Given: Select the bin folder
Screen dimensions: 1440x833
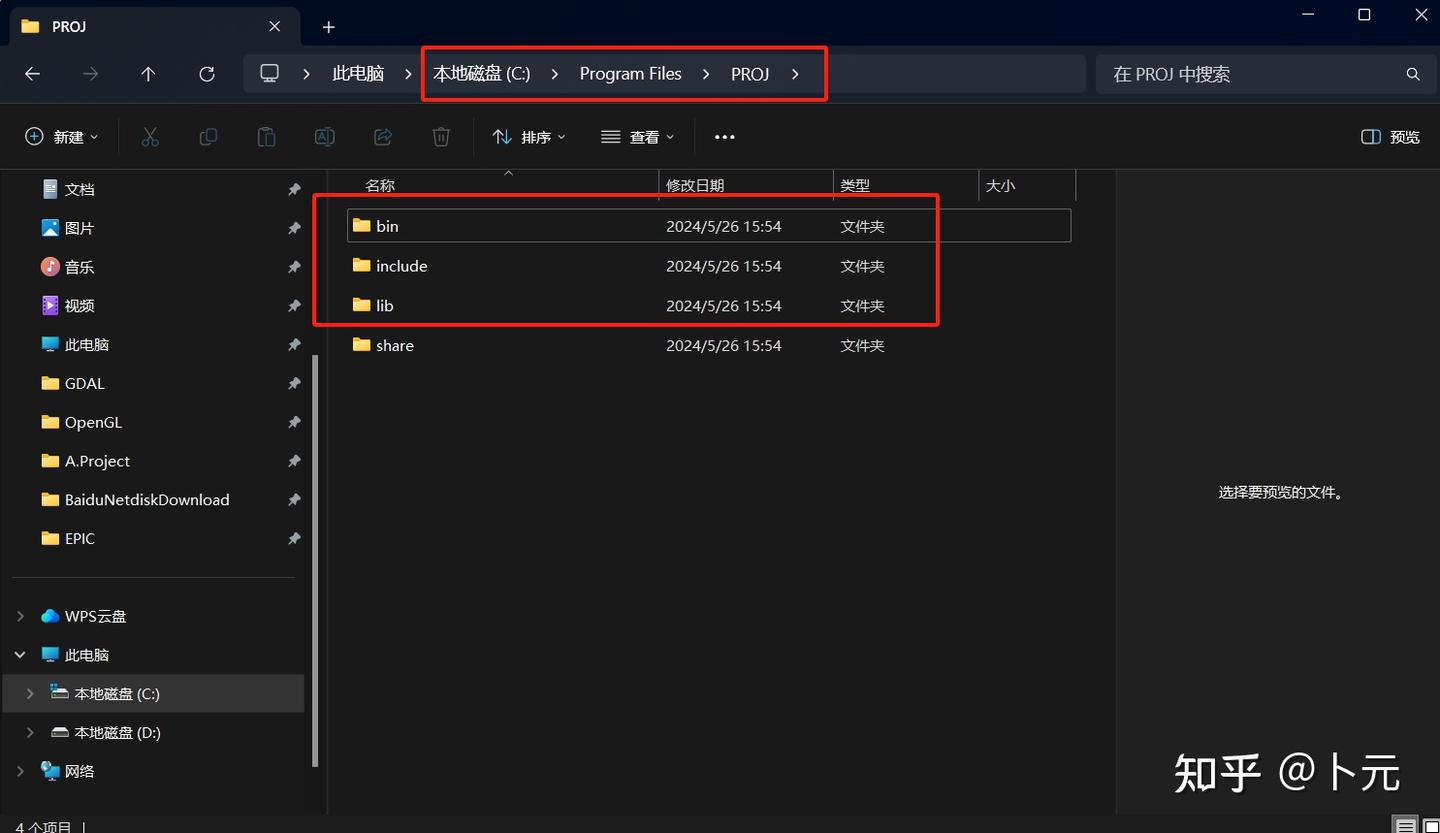Looking at the screenshot, I should pyautogui.click(x=709, y=226).
